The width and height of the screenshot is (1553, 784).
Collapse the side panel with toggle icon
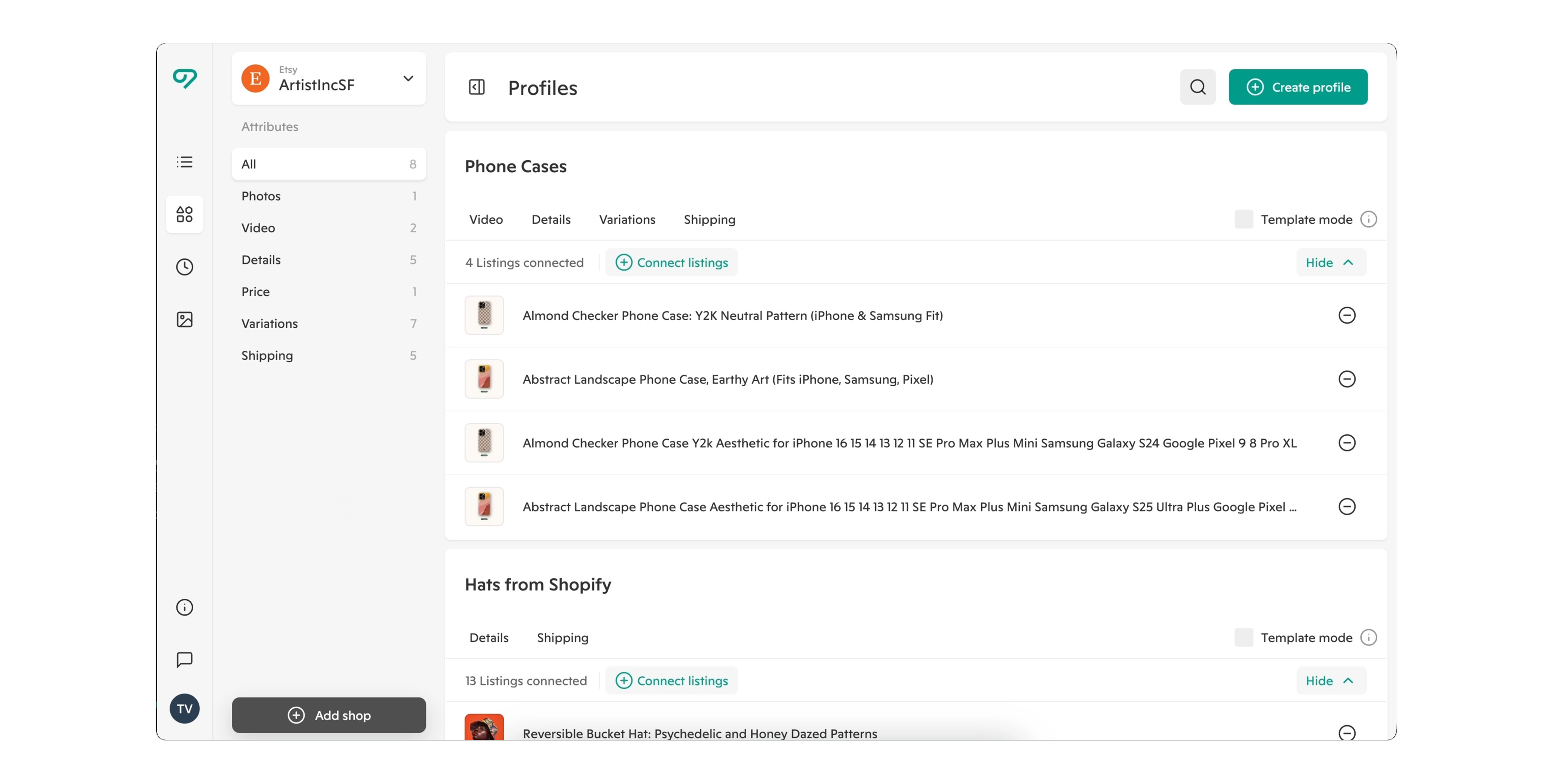click(476, 87)
